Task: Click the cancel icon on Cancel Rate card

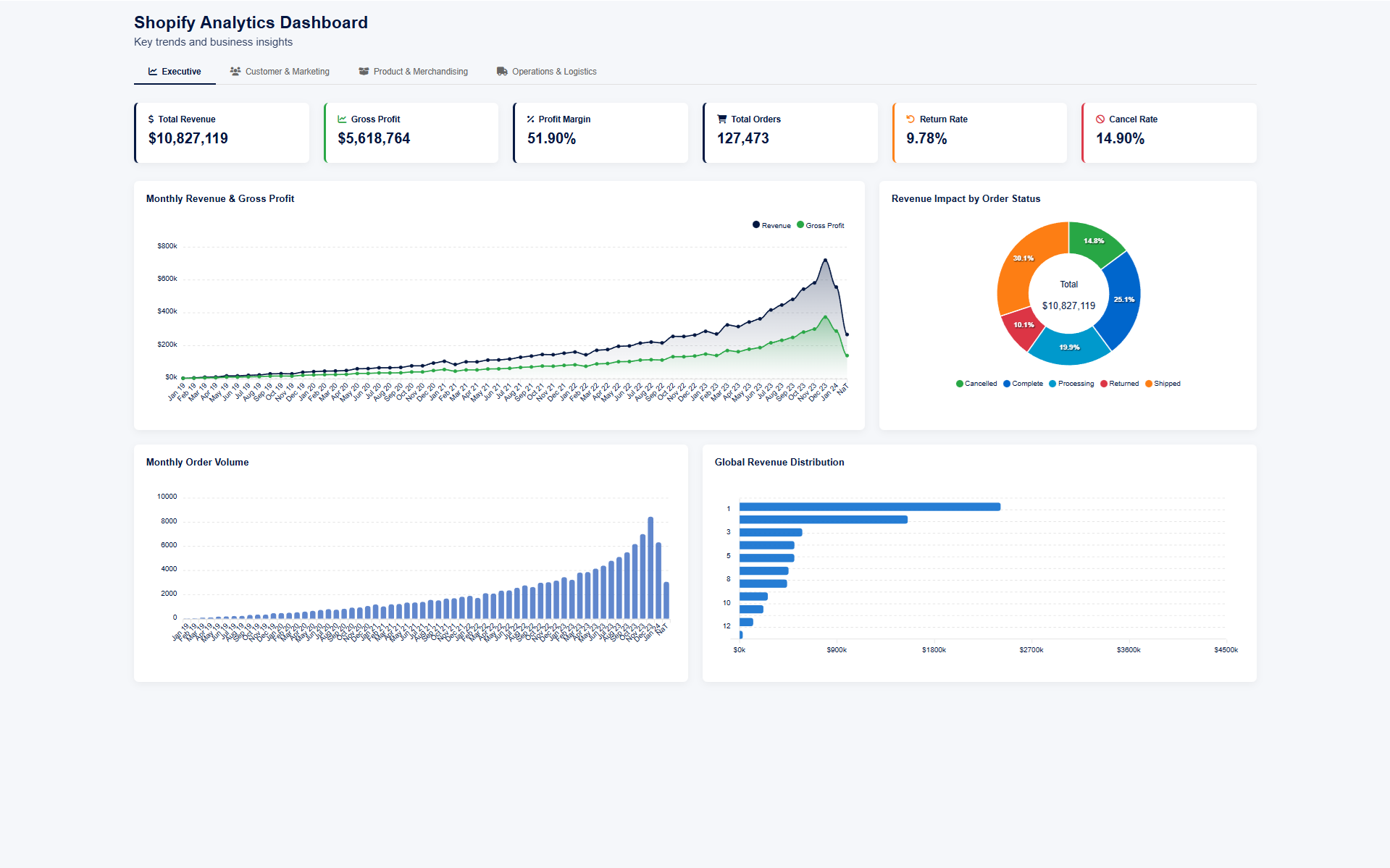Action: 1100,119
